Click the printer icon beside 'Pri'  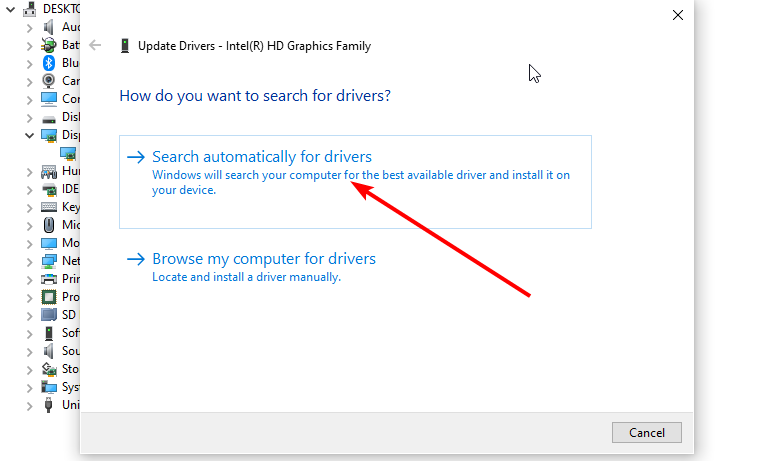tap(48, 279)
